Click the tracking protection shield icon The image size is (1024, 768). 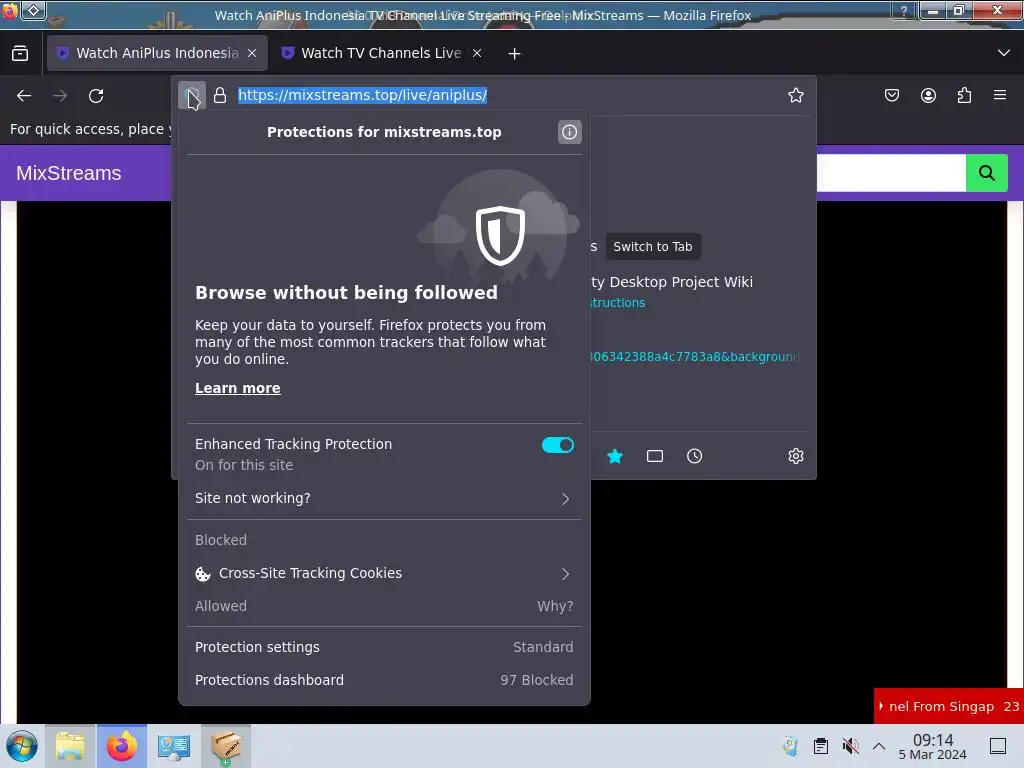[191, 95]
